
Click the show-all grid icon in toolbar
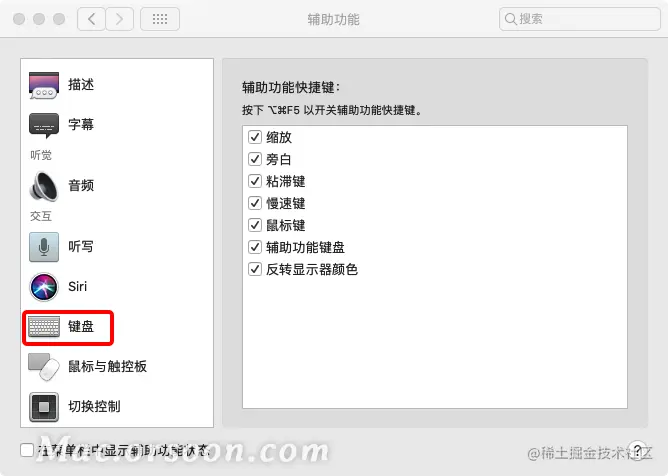[x=160, y=19]
